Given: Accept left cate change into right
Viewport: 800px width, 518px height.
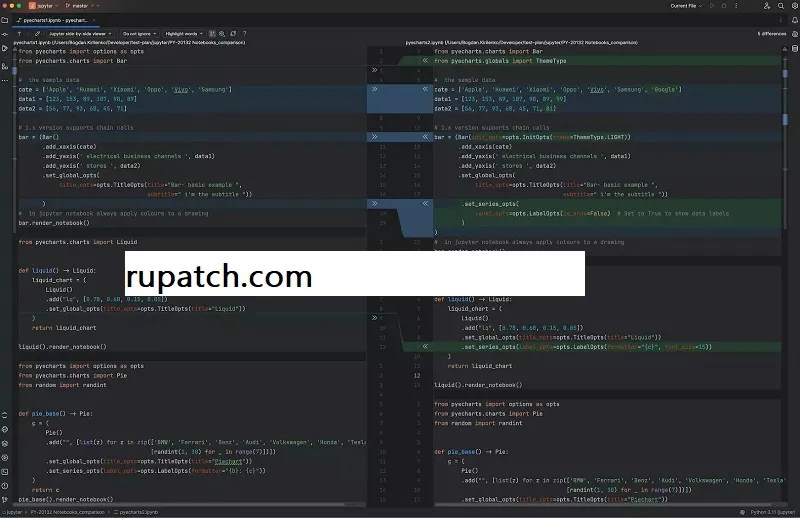Looking at the screenshot, I should click(x=374, y=89).
